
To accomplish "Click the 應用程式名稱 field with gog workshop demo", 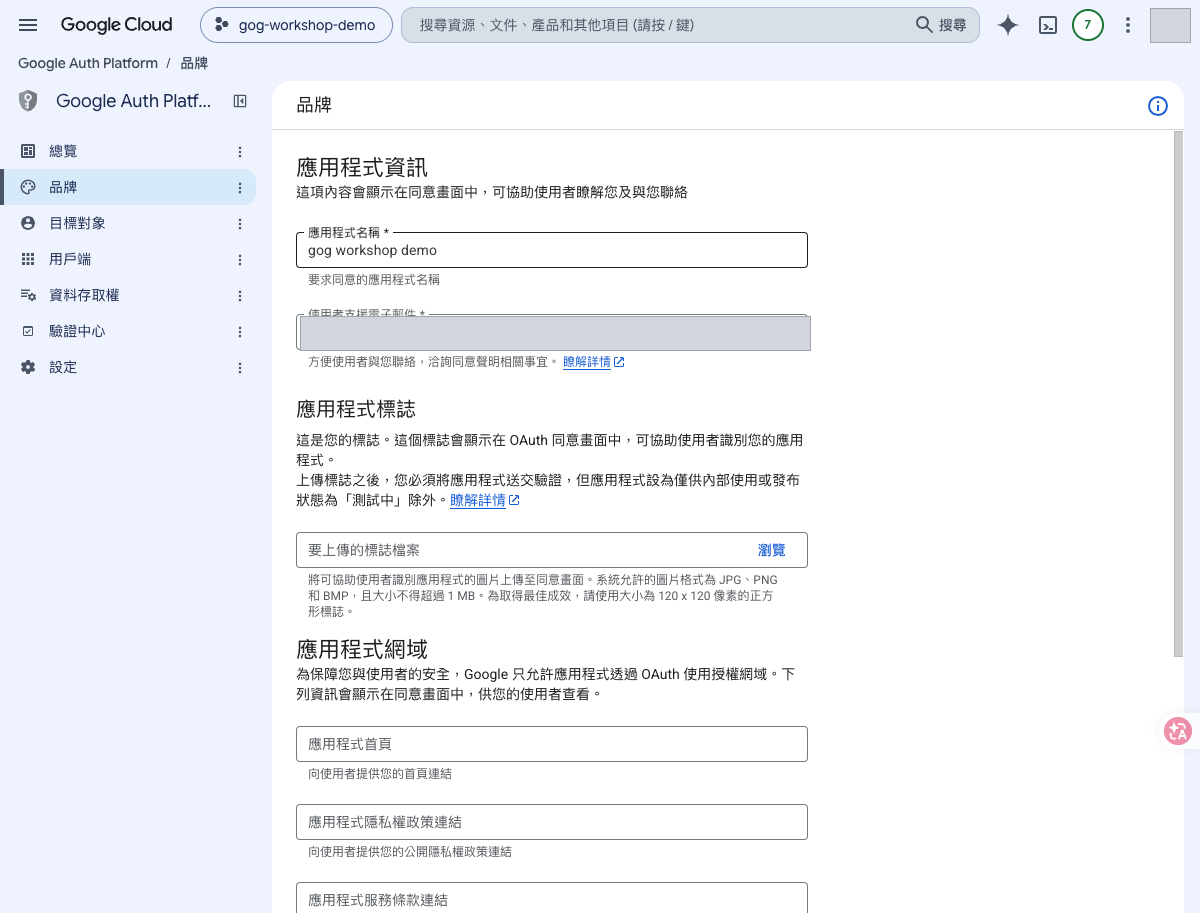I will [552, 250].
